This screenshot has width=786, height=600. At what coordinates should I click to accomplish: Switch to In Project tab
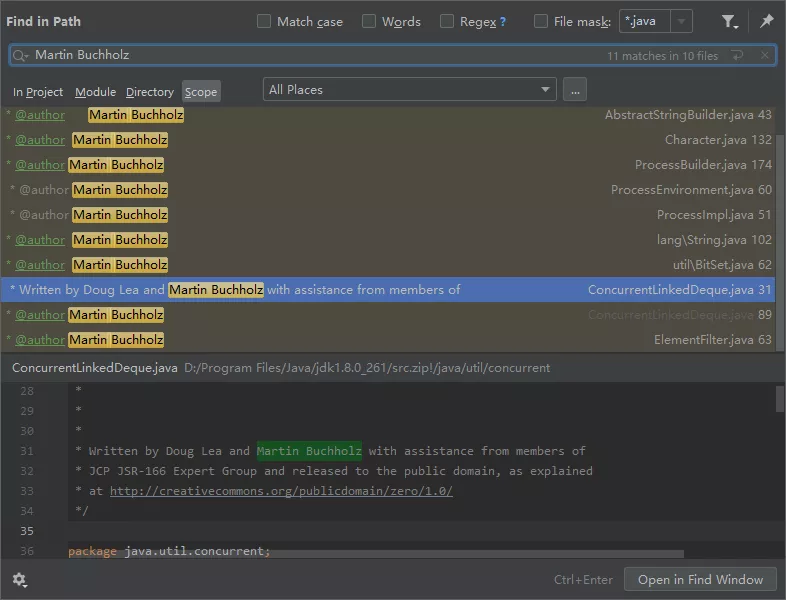[x=38, y=92]
